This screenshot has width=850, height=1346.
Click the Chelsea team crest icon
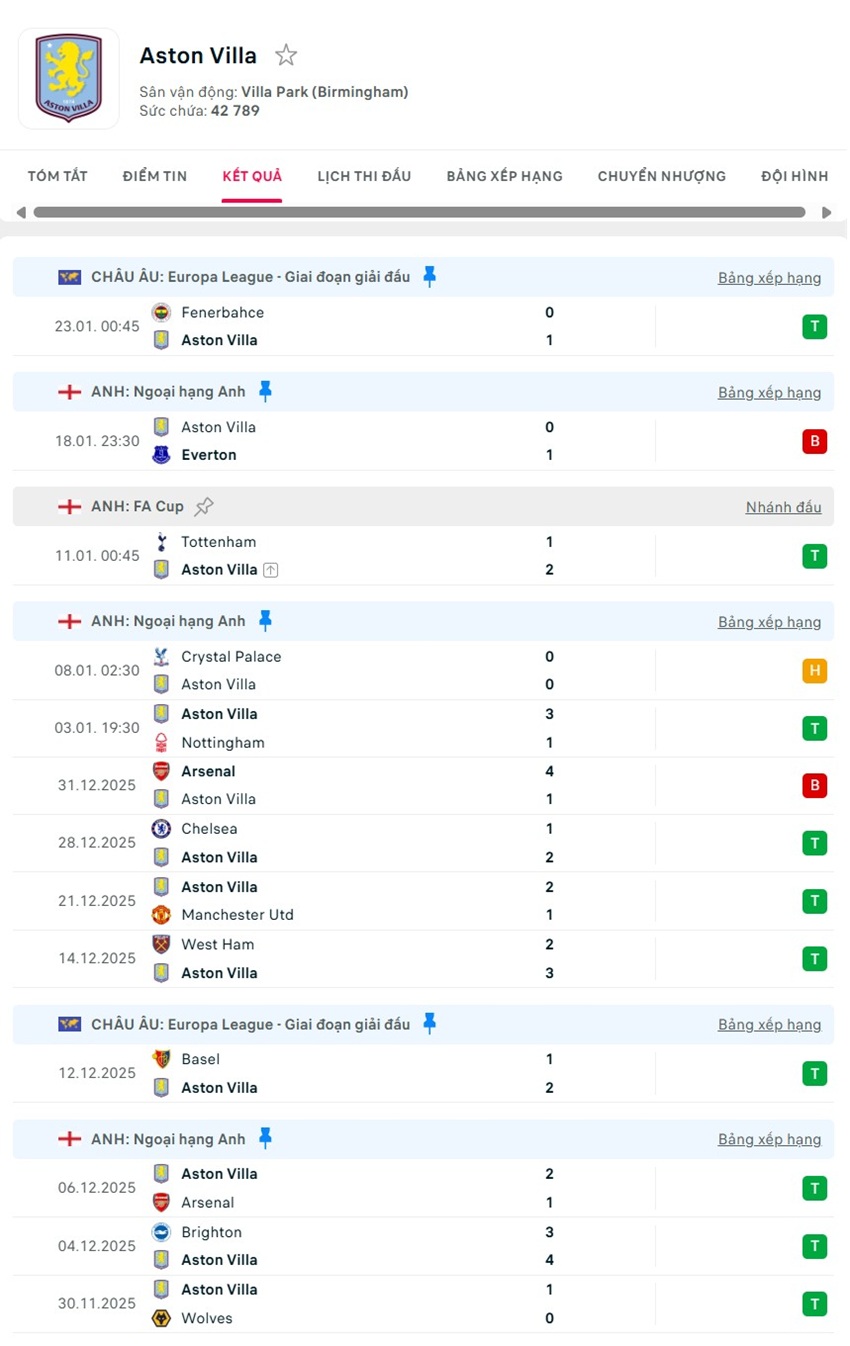[161, 829]
